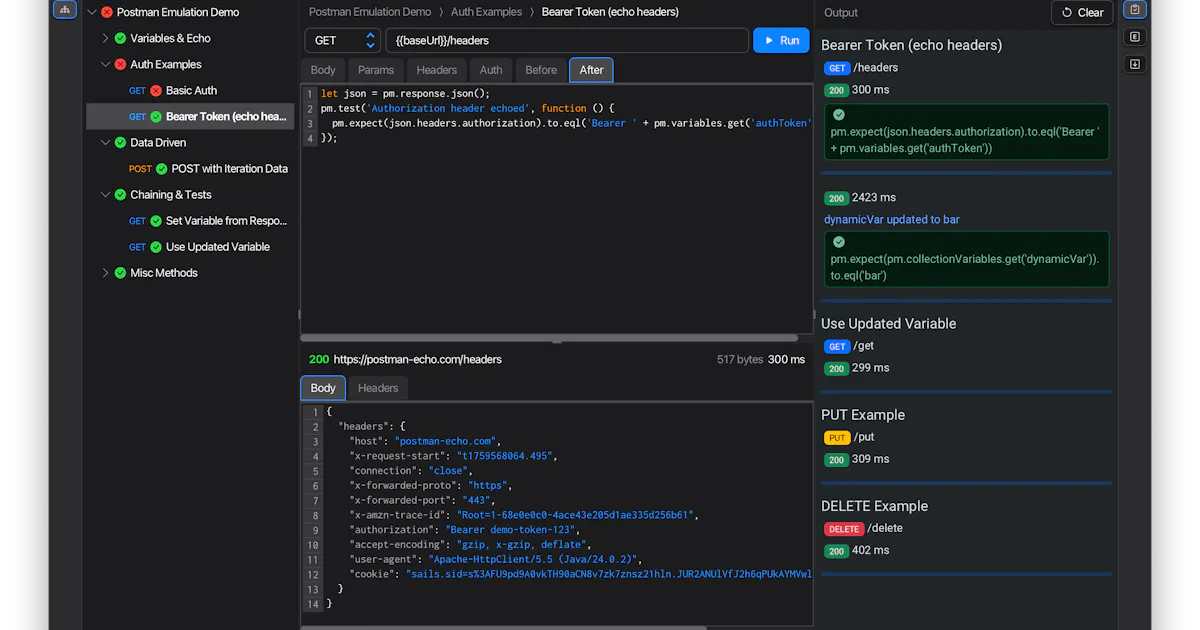Open the collection tree sidebar icon
This screenshot has height=630, width=1200.
pyautogui.click(x=65, y=10)
